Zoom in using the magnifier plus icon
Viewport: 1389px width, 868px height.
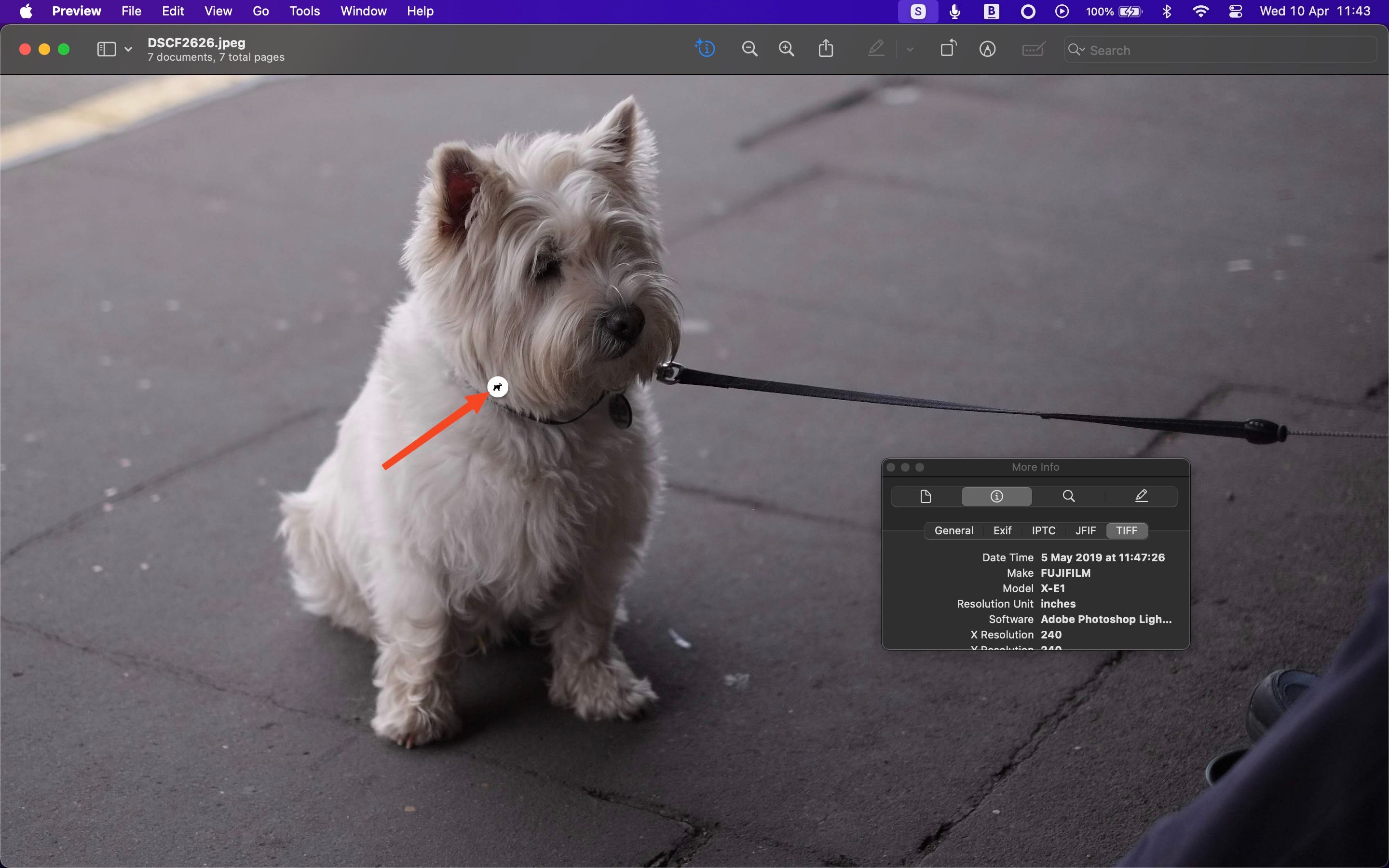pyautogui.click(x=786, y=49)
